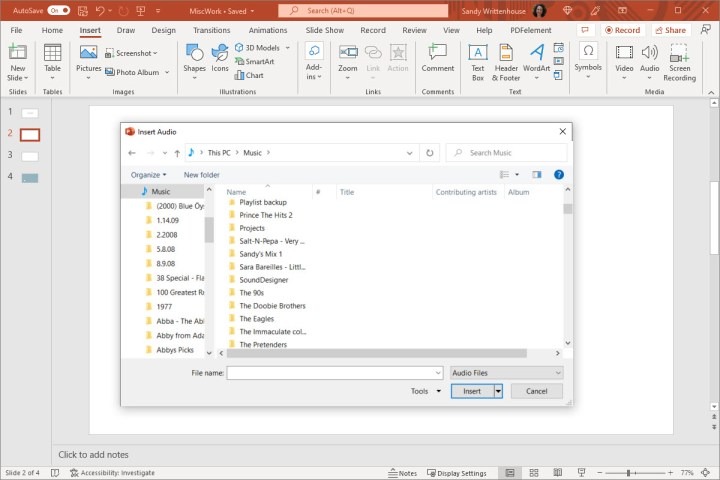Open the Shapes gallery
This screenshot has width=720, height=480.
click(194, 61)
